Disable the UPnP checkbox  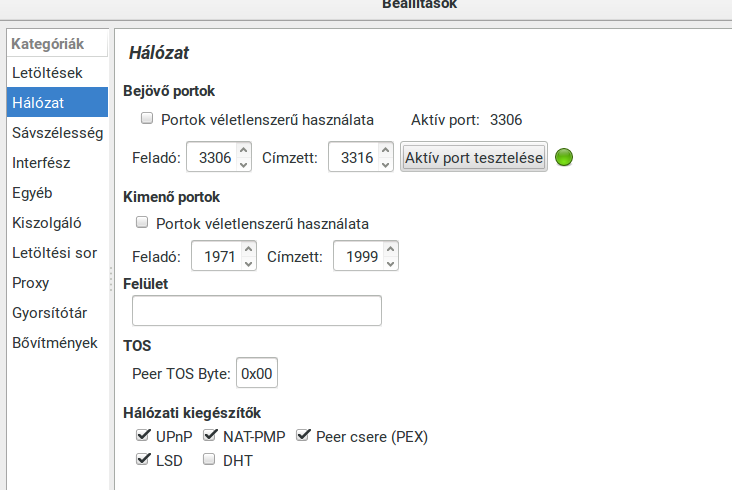click(143, 436)
